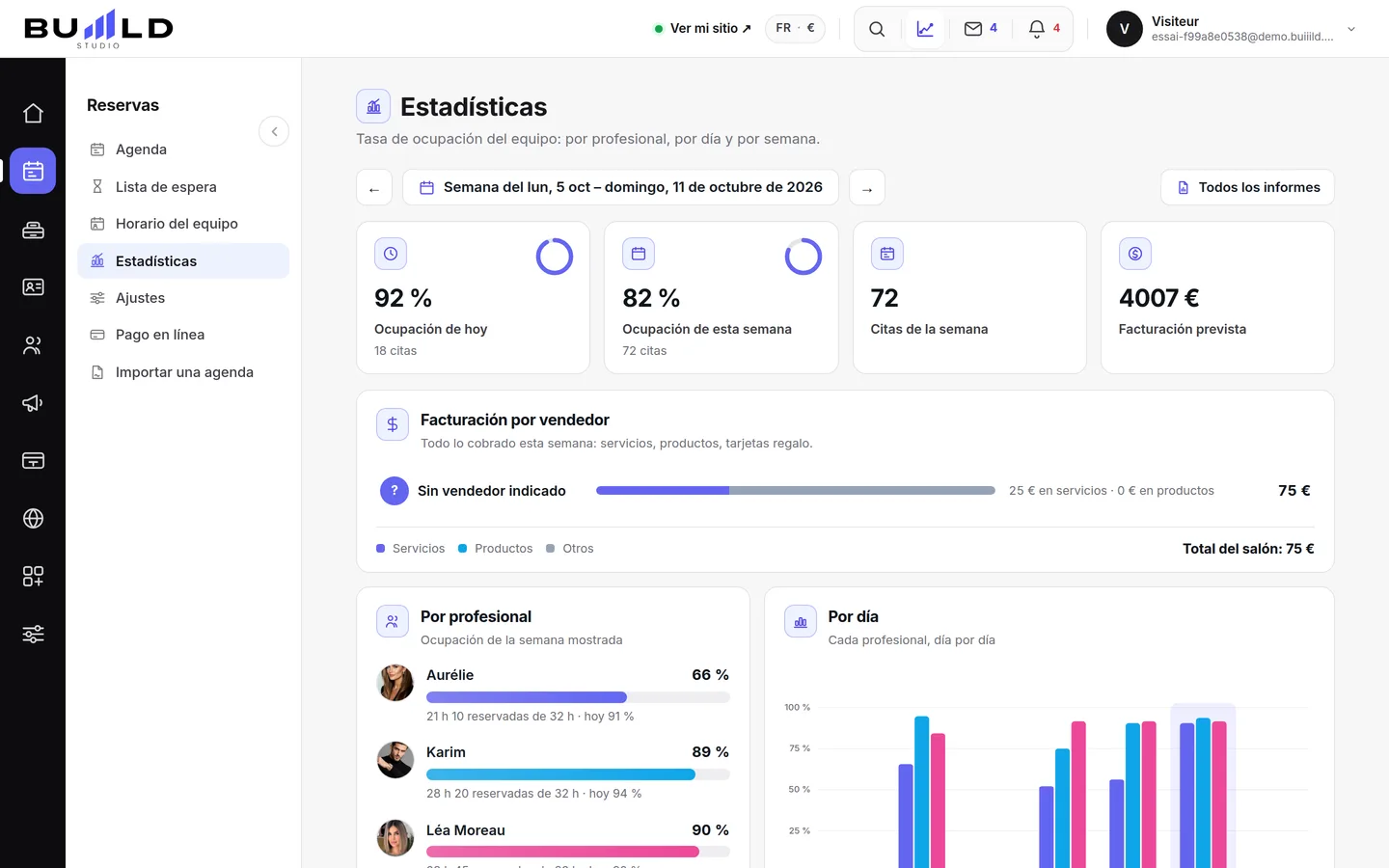1389x868 pixels.
Task: Open Importar una agenda
Action: [x=183, y=372]
